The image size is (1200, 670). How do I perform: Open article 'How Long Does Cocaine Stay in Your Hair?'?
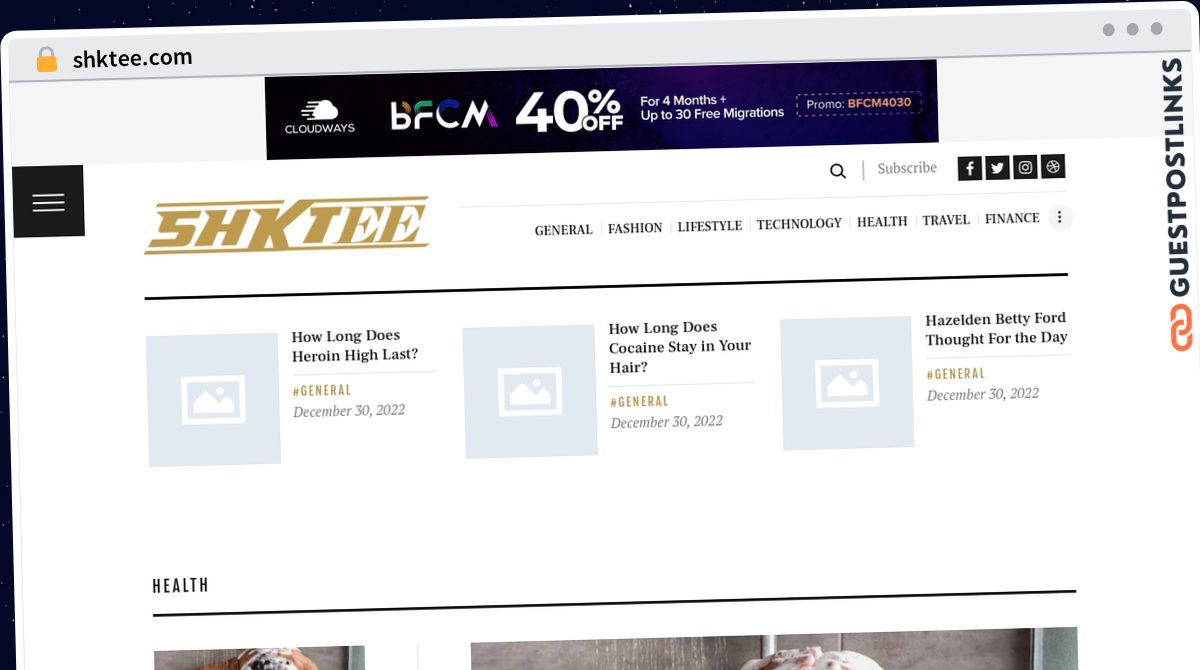680,347
